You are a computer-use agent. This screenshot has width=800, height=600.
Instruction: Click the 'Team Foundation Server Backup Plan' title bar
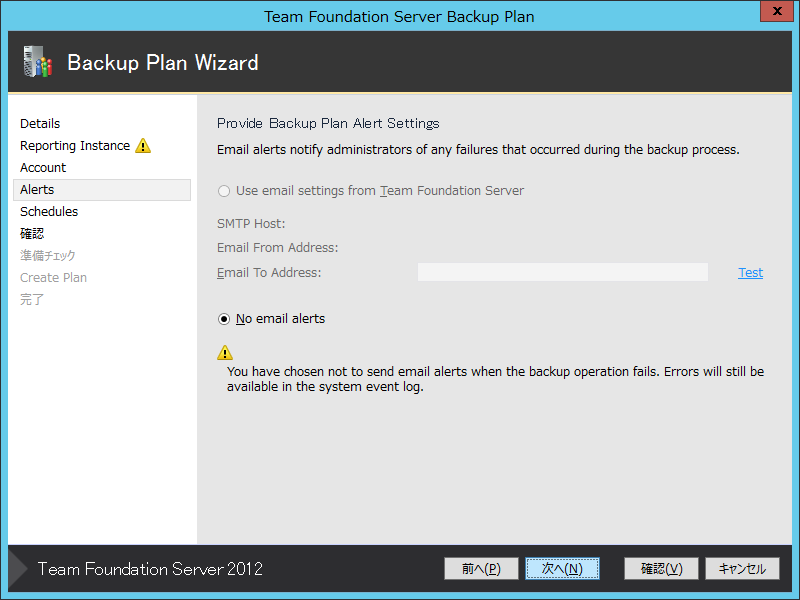pyautogui.click(x=399, y=16)
